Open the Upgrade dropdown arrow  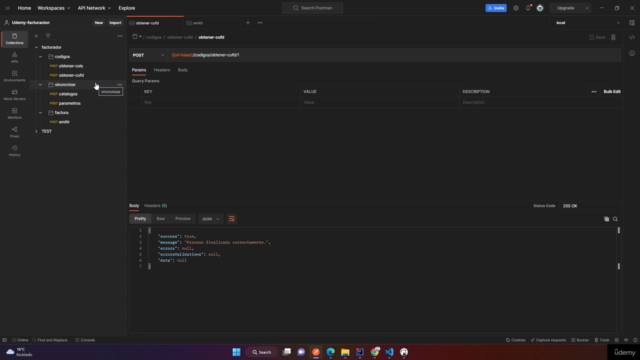point(587,8)
